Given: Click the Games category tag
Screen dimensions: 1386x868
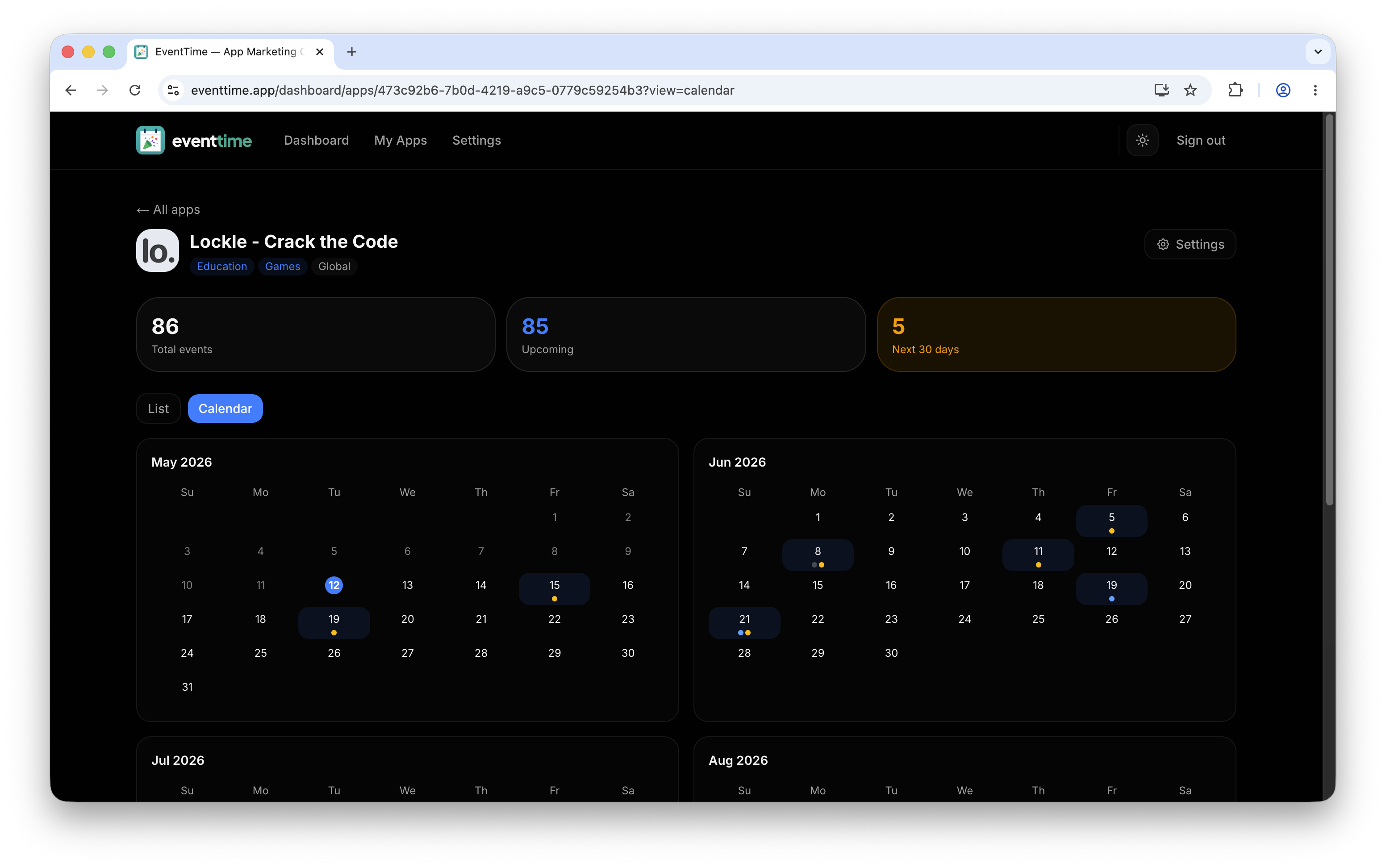Looking at the screenshot, I should click(x=282, y=267).
